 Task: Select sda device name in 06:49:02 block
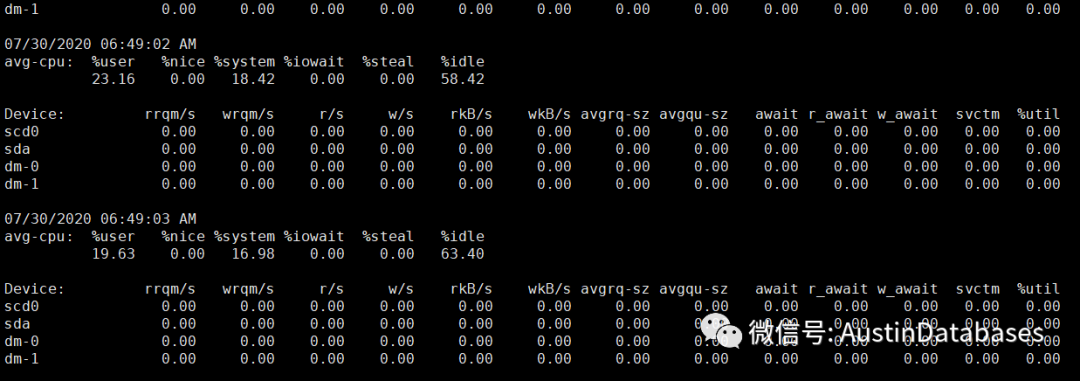click(x=17, y=149)
